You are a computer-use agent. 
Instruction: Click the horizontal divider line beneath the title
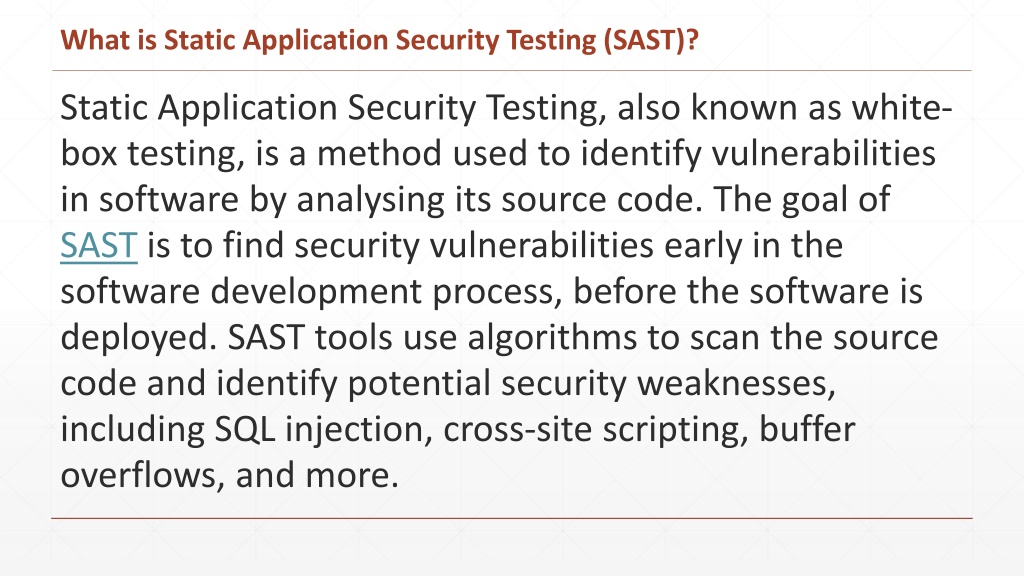[x=512, y=71]
